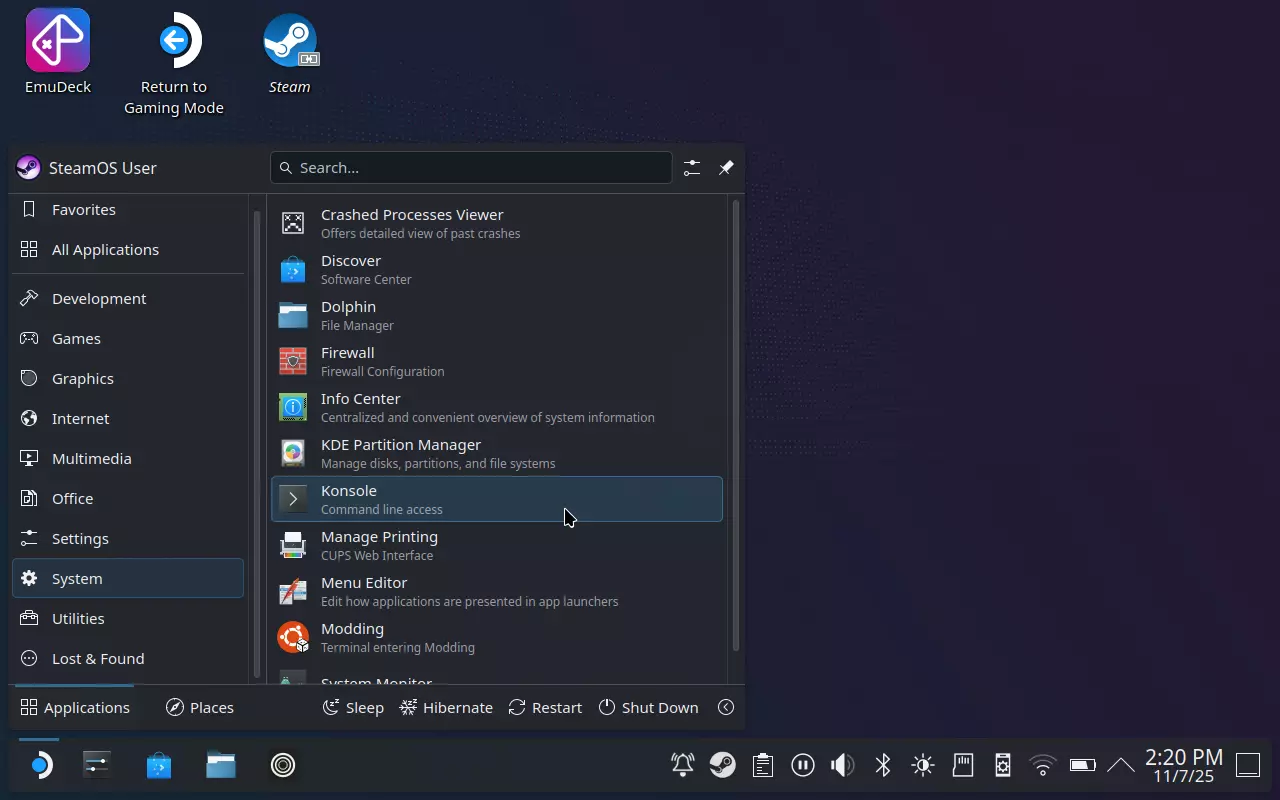Select the Office category
The height and width of the screenshot is (800, 1280).
click(128, 499)
